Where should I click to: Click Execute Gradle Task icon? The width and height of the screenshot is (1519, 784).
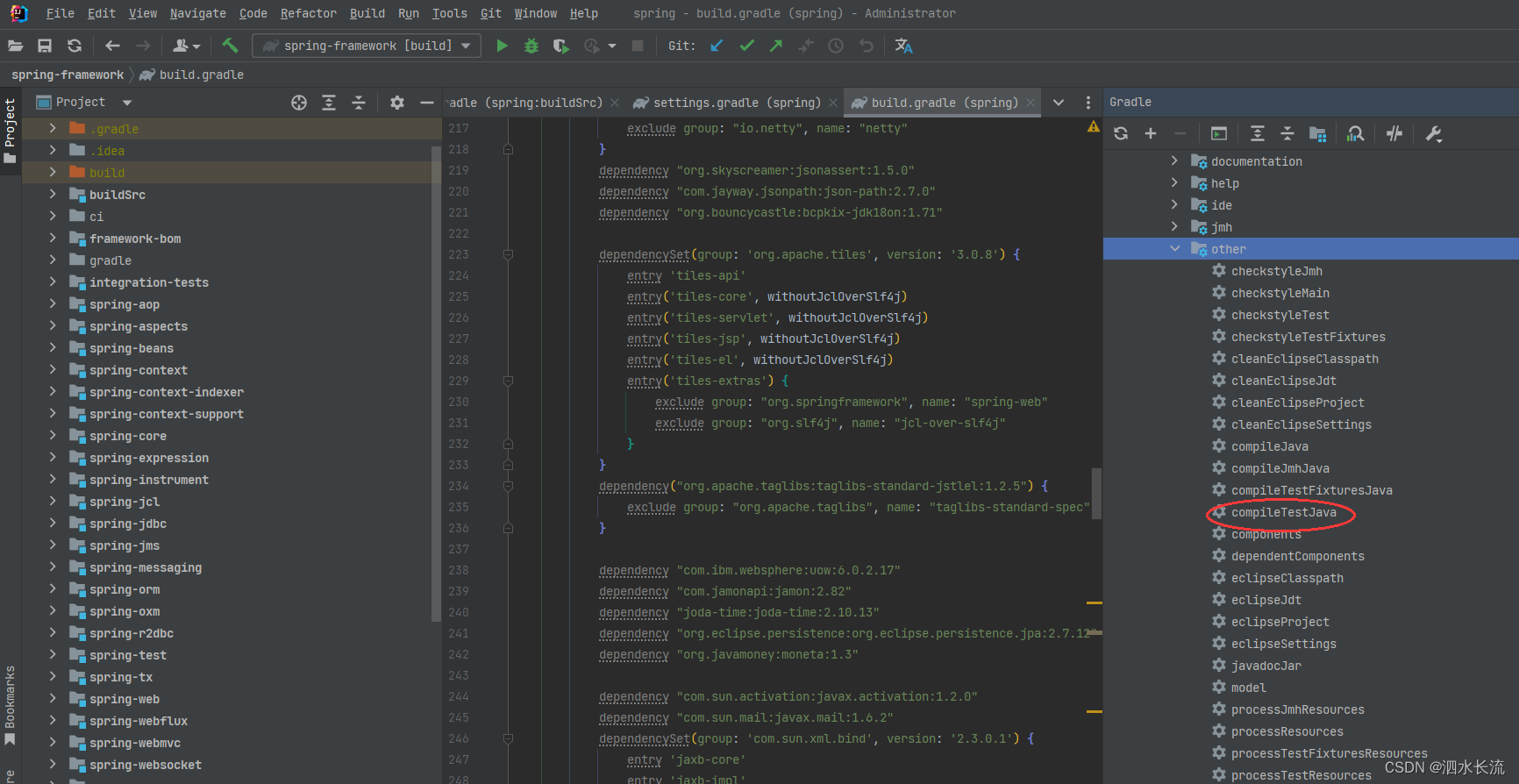point(1219,133)
